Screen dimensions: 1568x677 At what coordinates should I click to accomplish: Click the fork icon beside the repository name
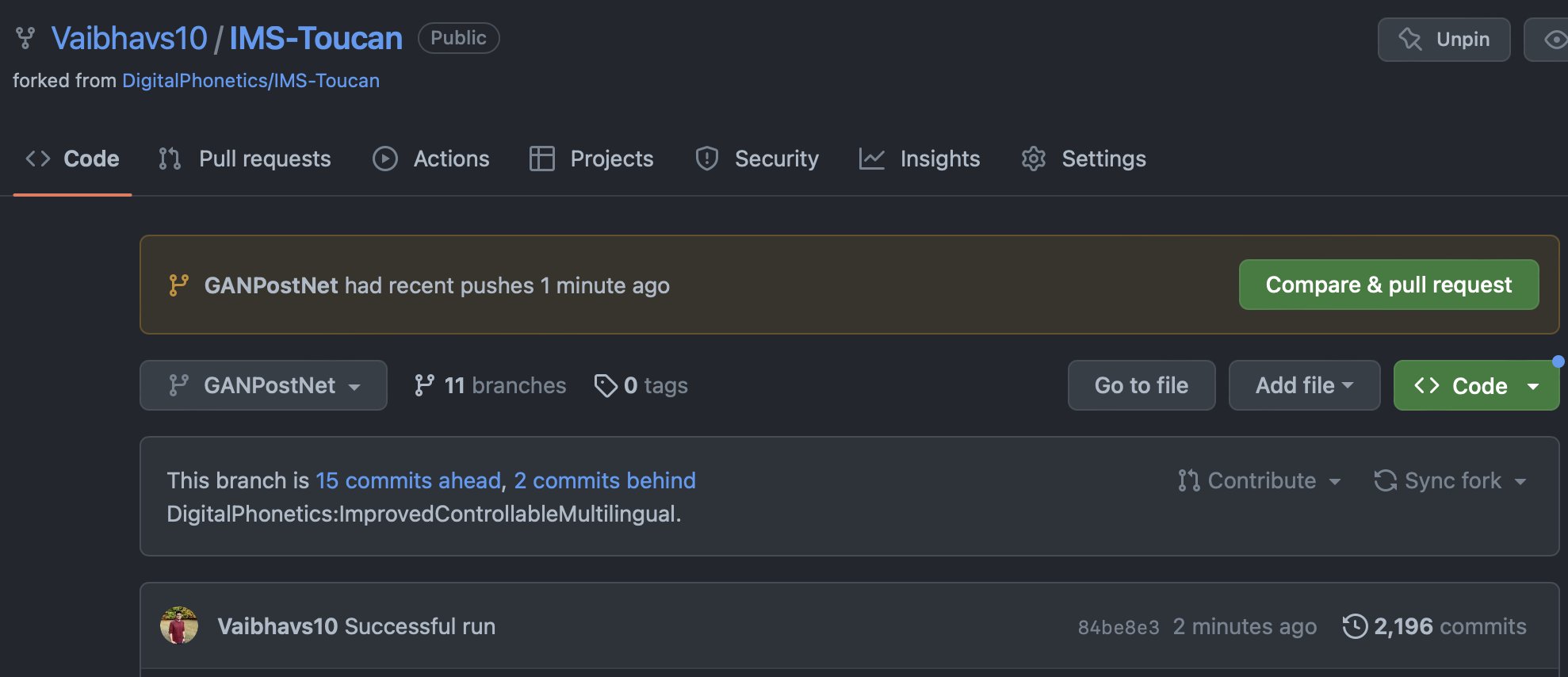[x=25, y=38]
